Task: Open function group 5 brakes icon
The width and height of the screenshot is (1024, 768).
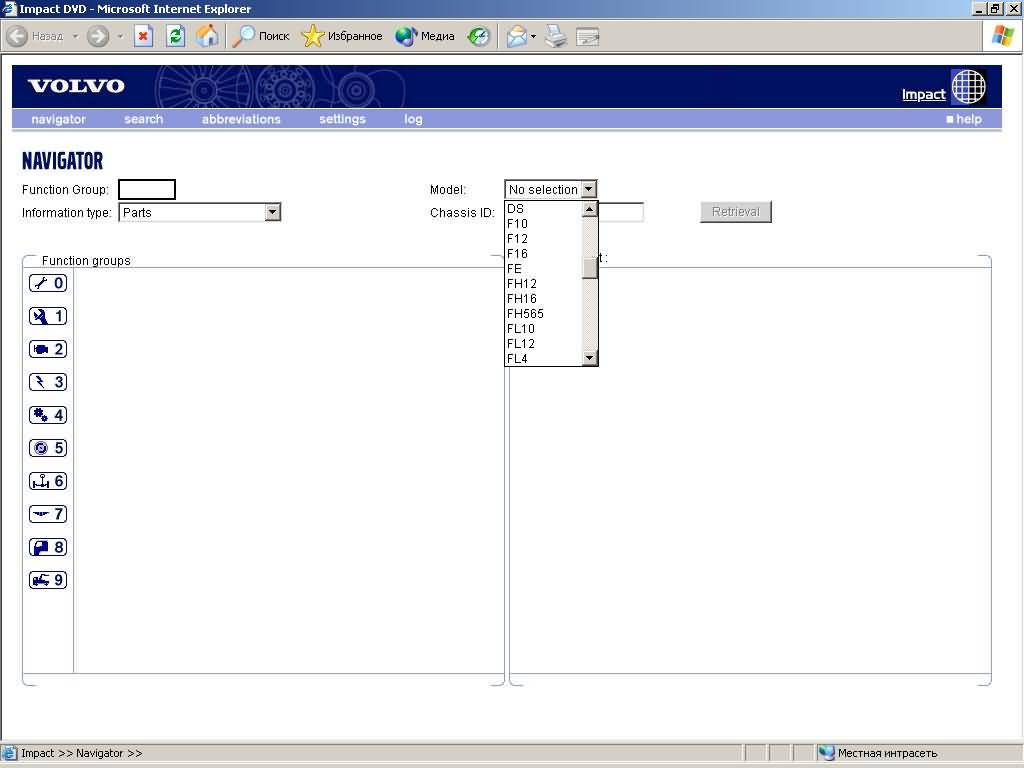Action: tap(48, 448)
